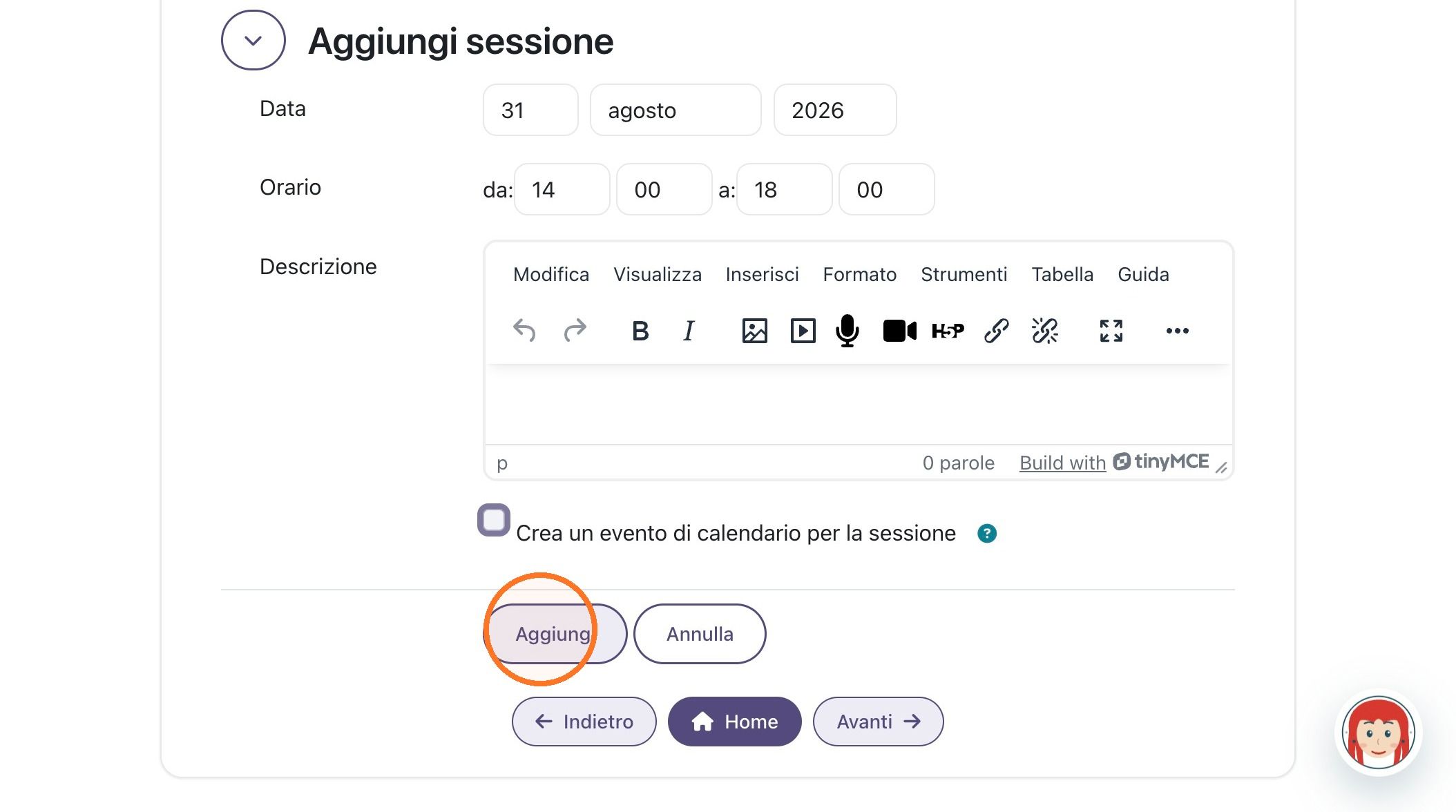1456x812 pixels.
Task: Open the Strumenti menu
Action: 964,274
